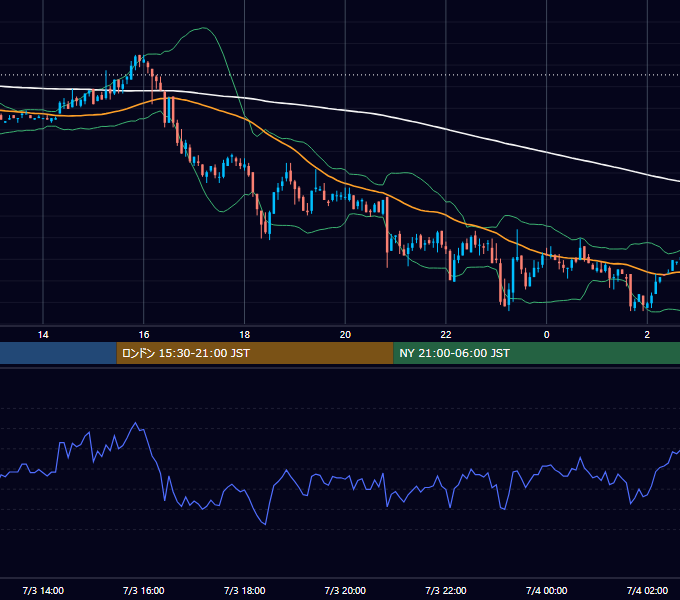Click the 7/3 20:00 time label

345,590
